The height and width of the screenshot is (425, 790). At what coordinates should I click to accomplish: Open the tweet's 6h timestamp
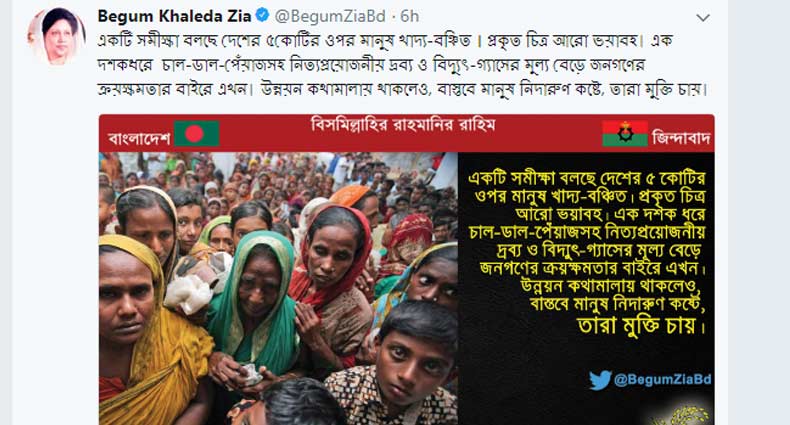click(410, 17)
